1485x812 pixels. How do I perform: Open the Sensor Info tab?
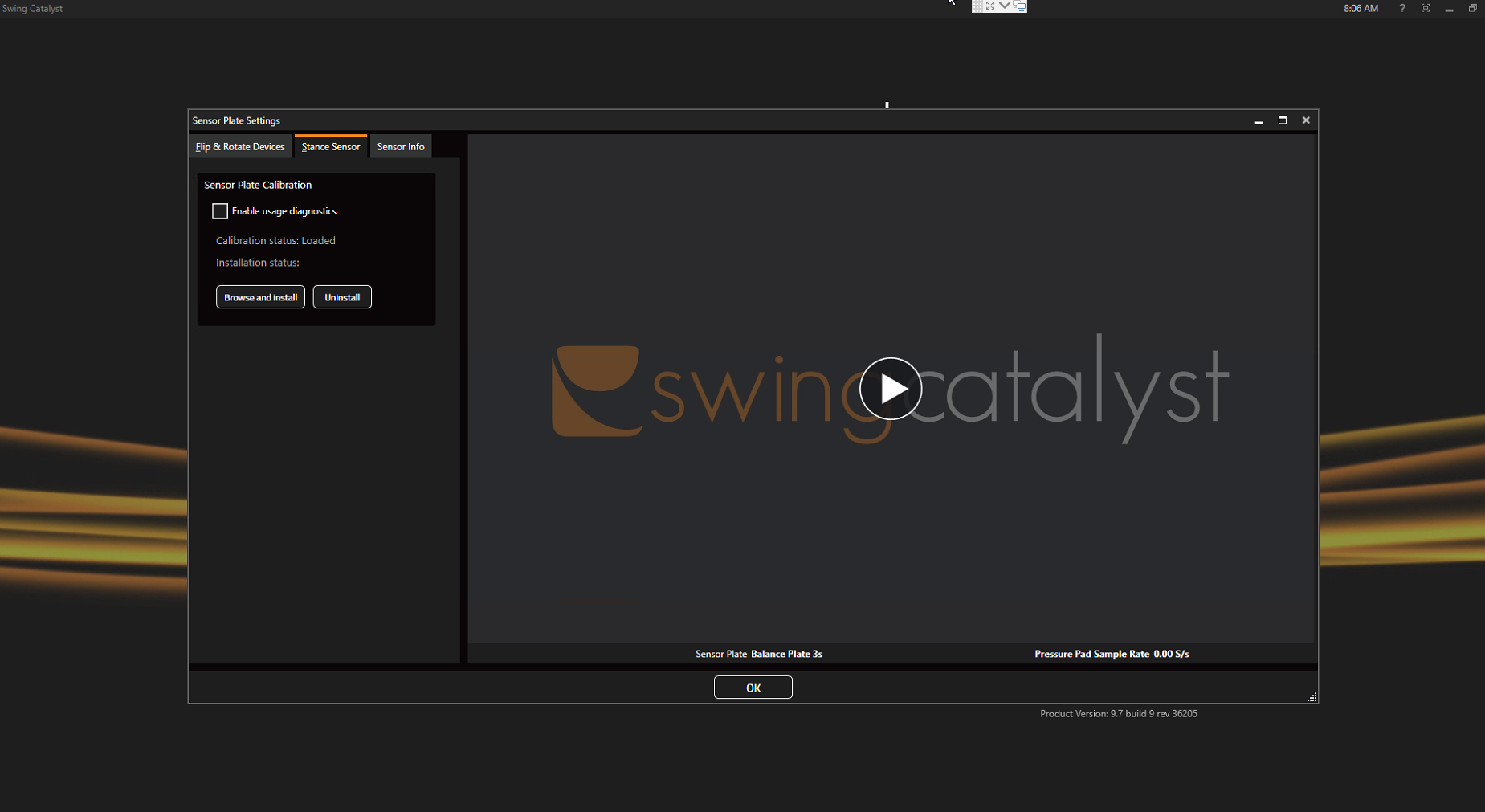[x=401, y=146]
